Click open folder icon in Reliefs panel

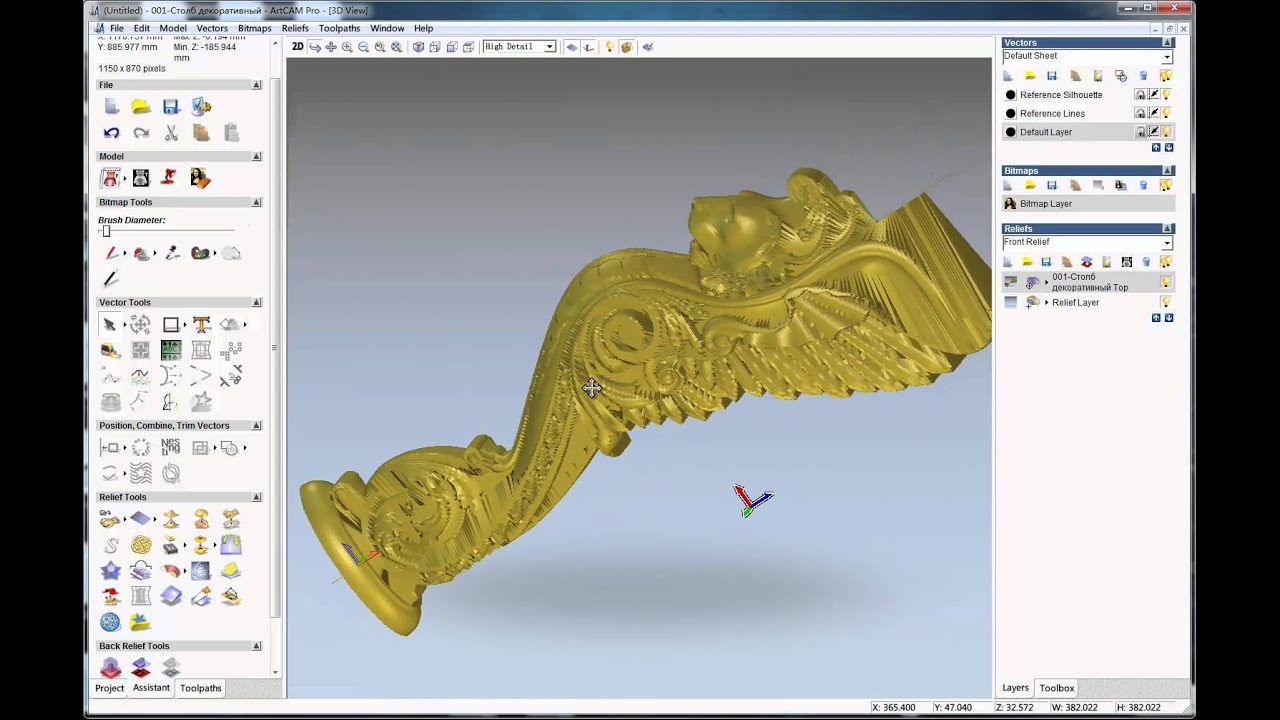[x=1027, y=262]
